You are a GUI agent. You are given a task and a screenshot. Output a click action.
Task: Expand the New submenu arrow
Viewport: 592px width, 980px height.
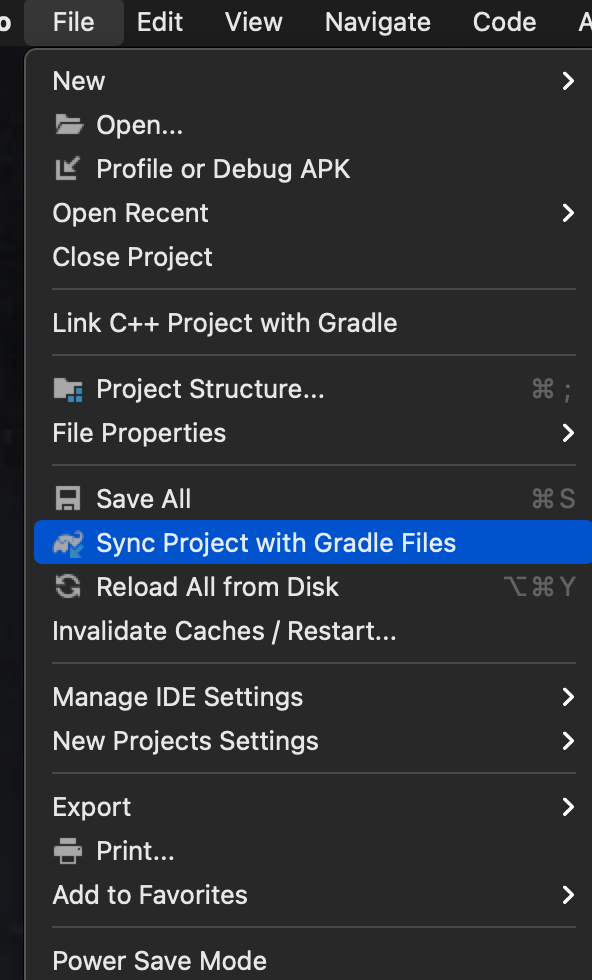coord(568,81)
